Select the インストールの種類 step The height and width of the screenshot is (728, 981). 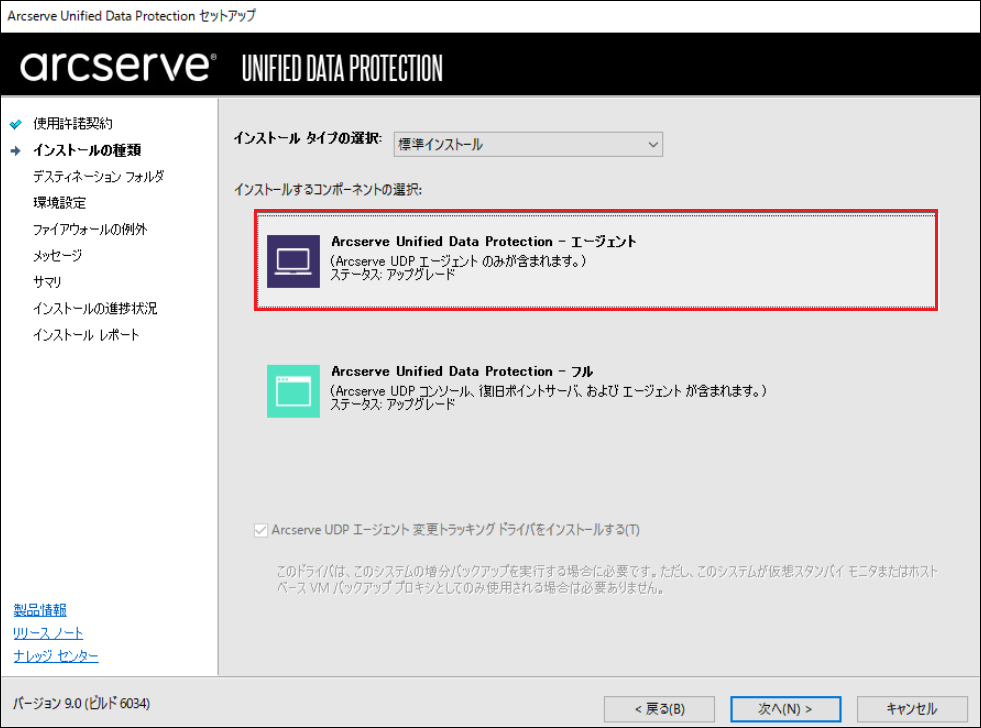tap(87, 150)
